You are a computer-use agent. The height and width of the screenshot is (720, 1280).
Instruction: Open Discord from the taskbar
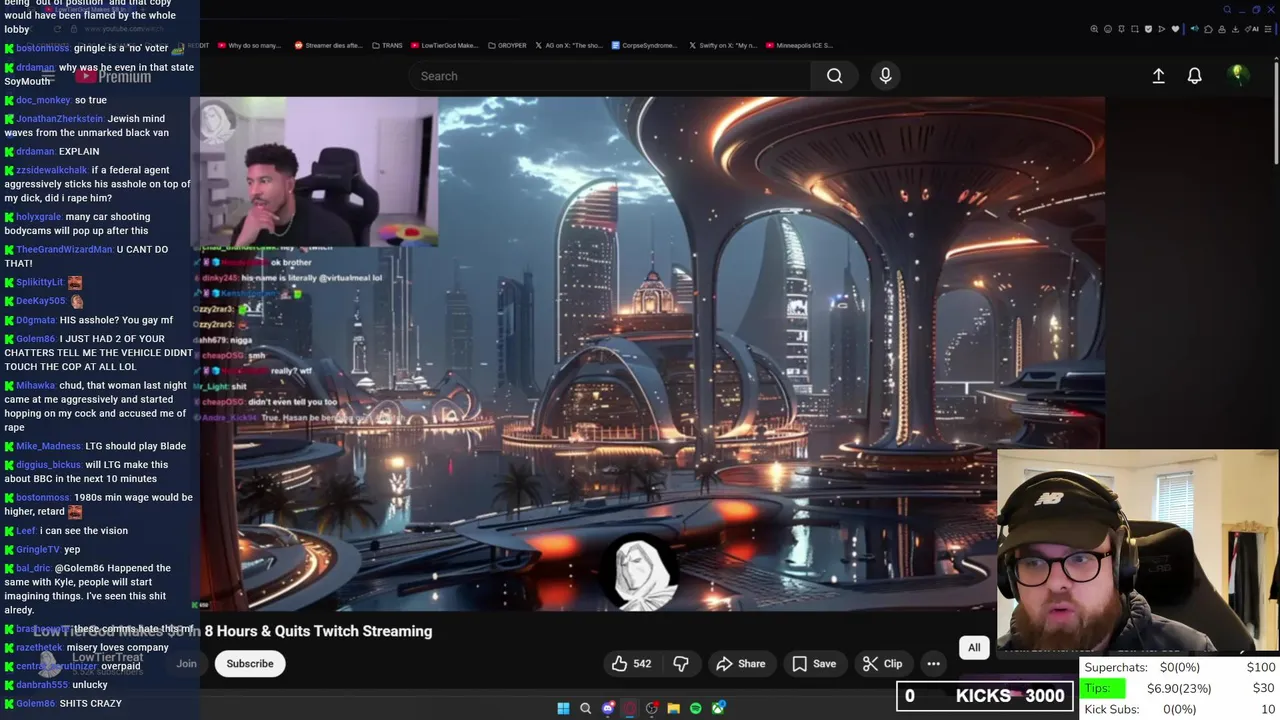pyautogui.click(x=608, y=708)
